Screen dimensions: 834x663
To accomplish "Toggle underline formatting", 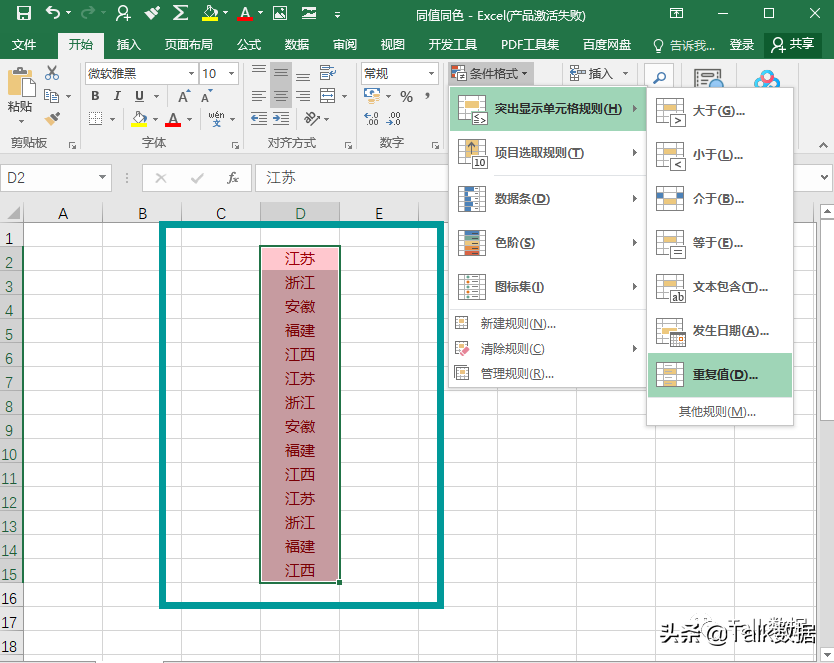I will coord(139,96).
